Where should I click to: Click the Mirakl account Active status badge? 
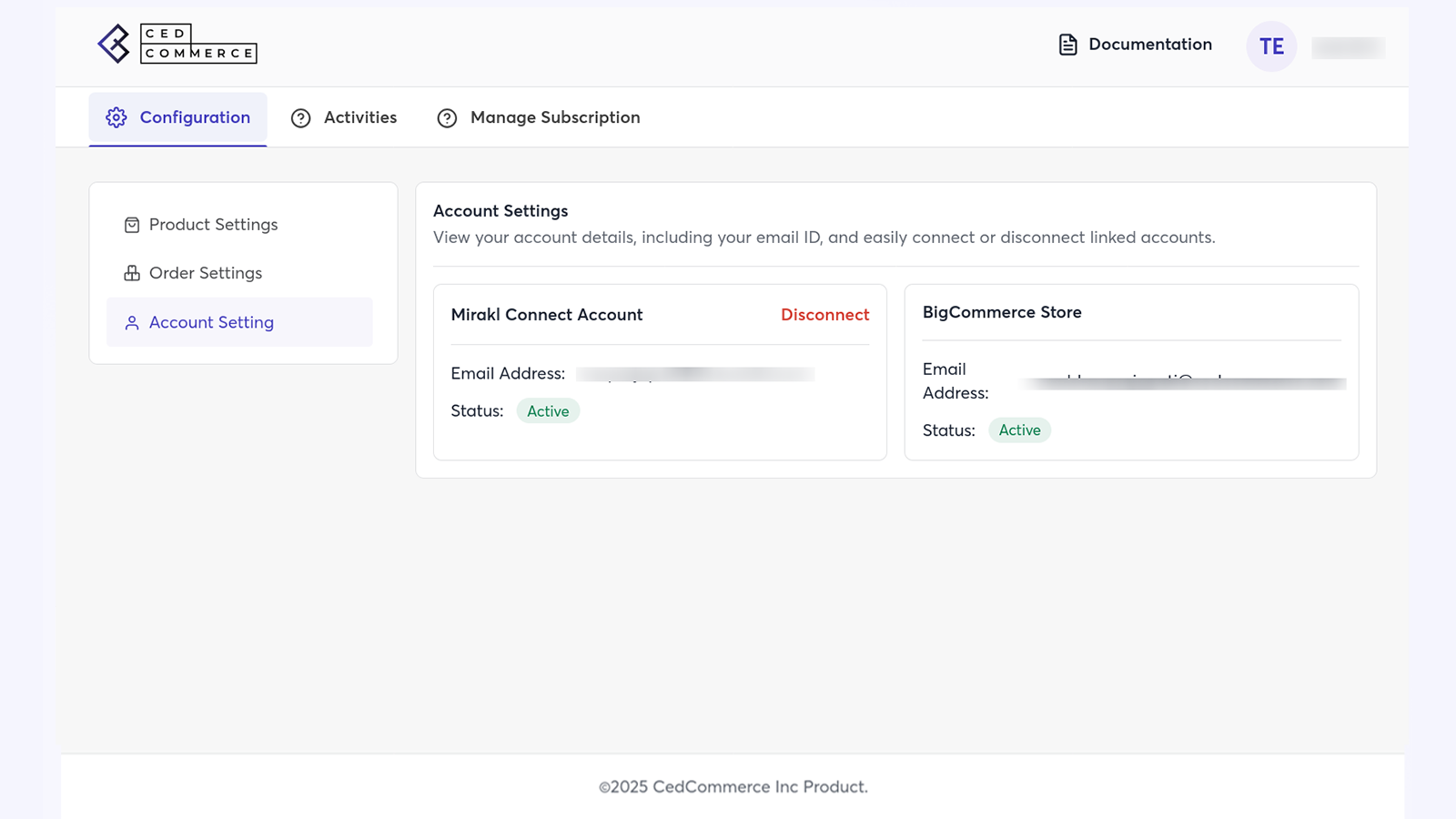click(x=548, y=411)
